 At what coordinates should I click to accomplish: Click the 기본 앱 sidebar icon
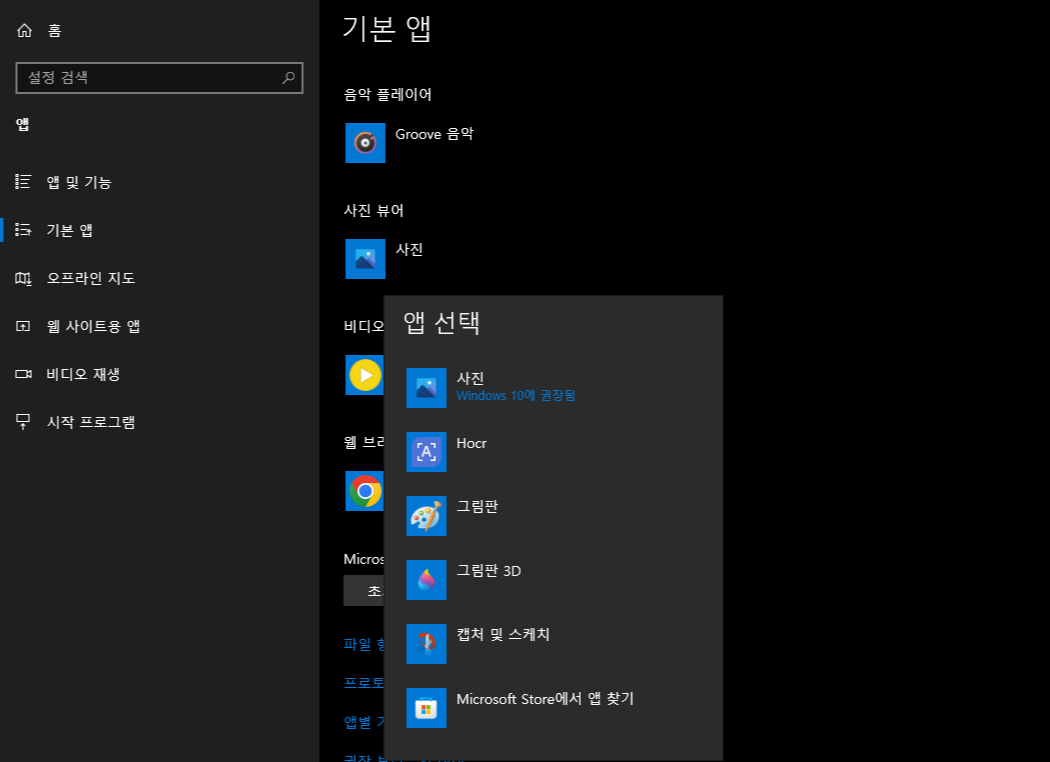click(x=23, y=230)
